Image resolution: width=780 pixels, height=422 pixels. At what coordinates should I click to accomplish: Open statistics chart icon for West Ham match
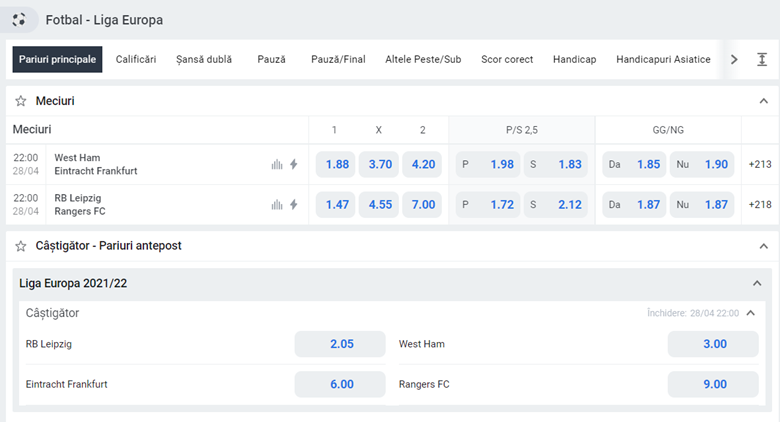(x=277, y=164)
